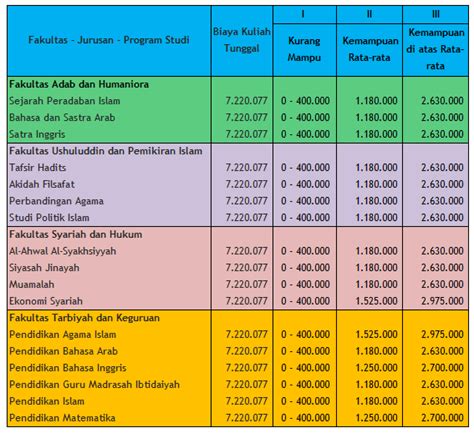Click 7.220.077 in the Ekonomi Syariah row
Screen dimensions: 474x433
pyautogui.click(x=246, y=301)
